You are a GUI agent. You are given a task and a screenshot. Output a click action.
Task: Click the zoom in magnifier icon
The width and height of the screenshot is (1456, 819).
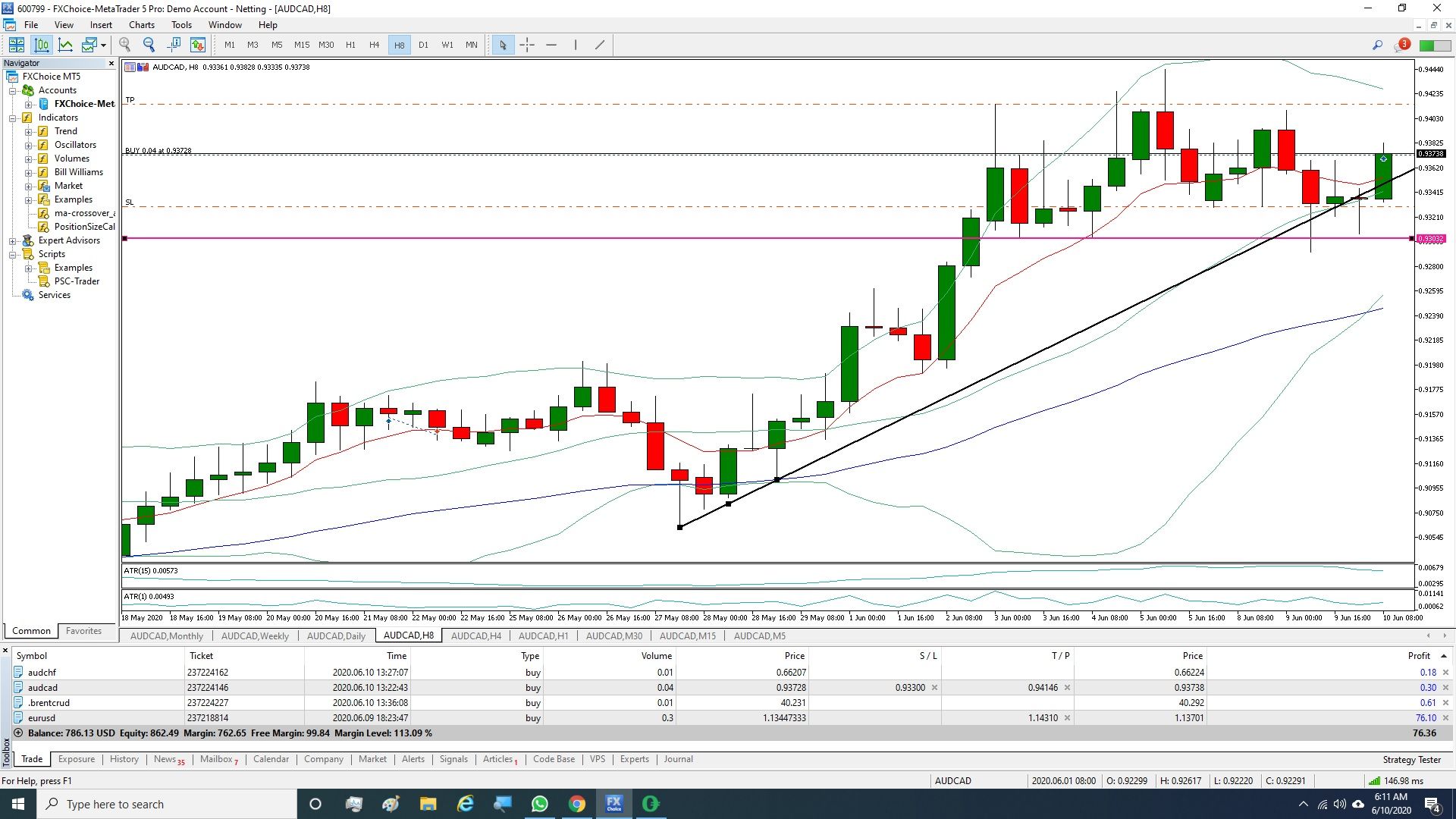[x=125, y=45]
